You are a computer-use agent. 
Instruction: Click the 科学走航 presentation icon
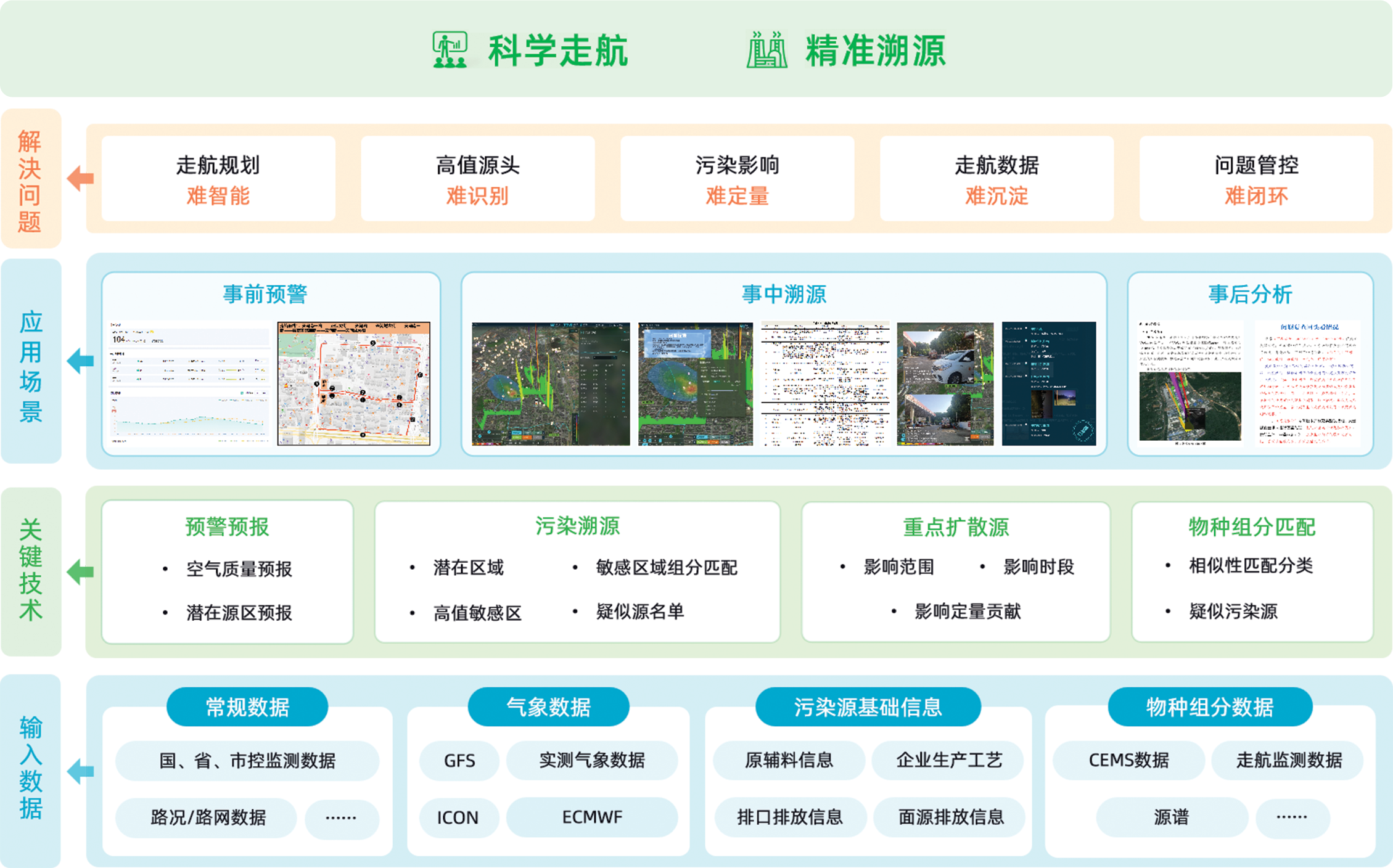coord(450,50)
